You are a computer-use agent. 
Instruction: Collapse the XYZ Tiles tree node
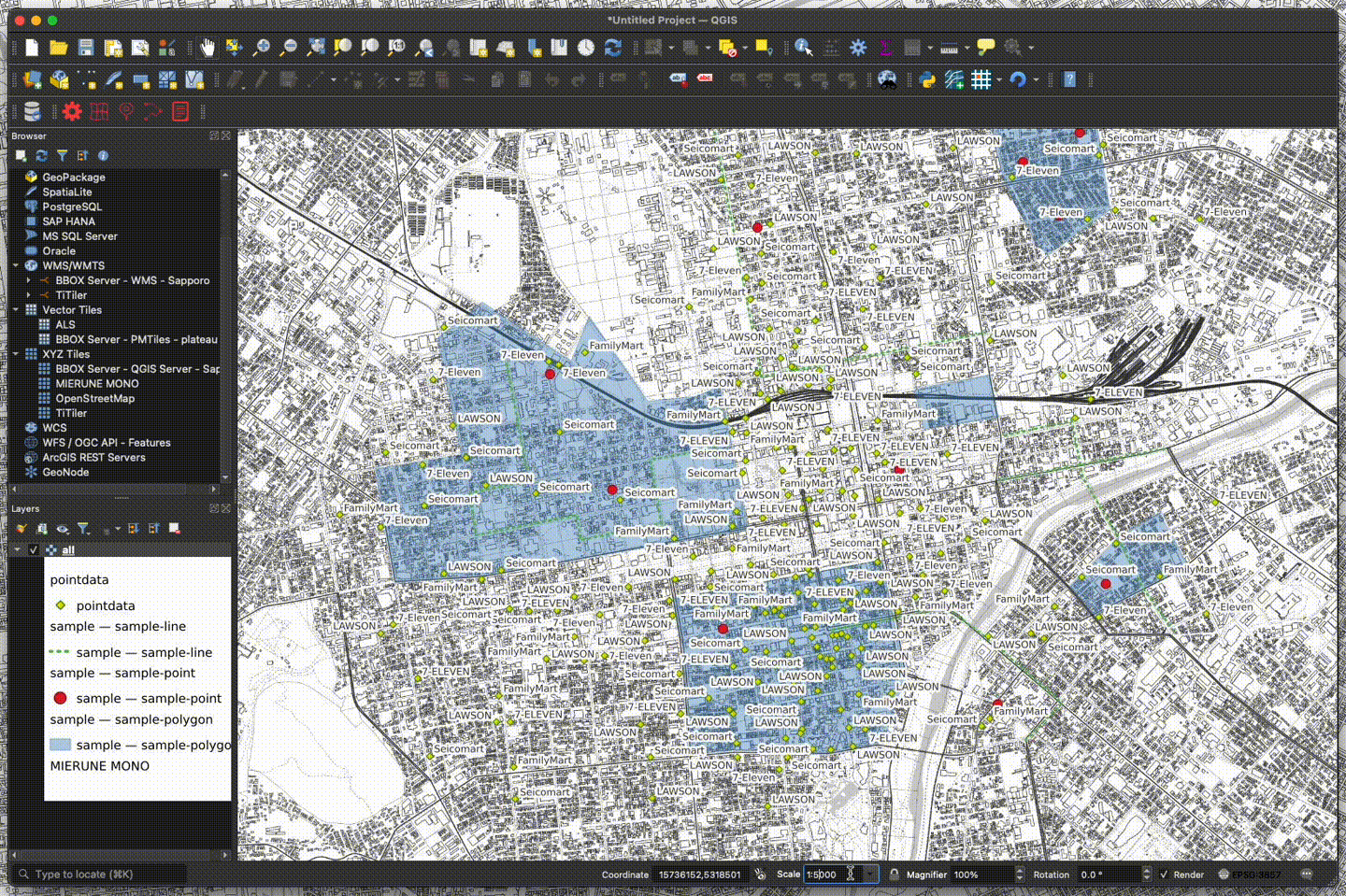click(x=16, y=354)
